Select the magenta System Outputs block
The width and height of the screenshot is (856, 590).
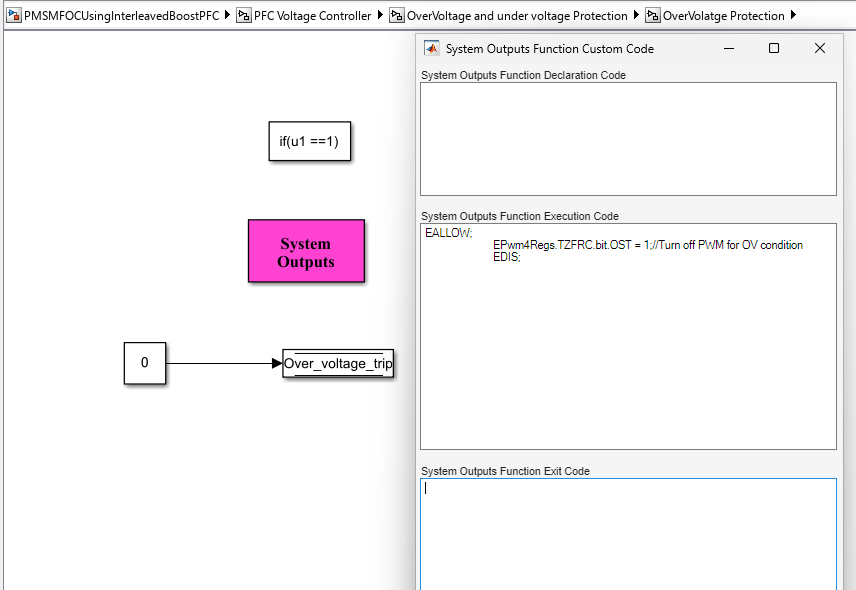[x=306, y=251]
